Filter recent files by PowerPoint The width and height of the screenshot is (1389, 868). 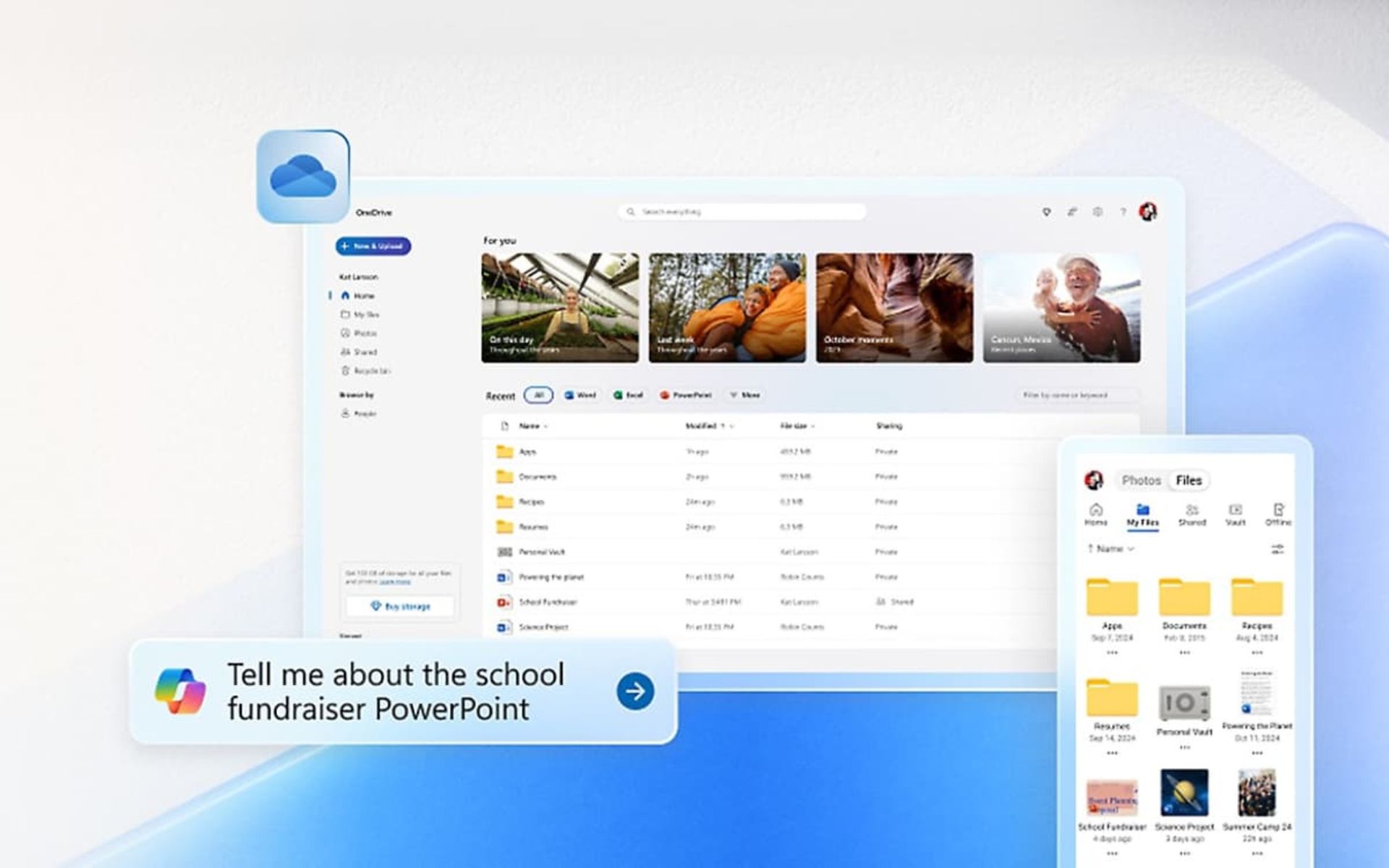[685, 395]
